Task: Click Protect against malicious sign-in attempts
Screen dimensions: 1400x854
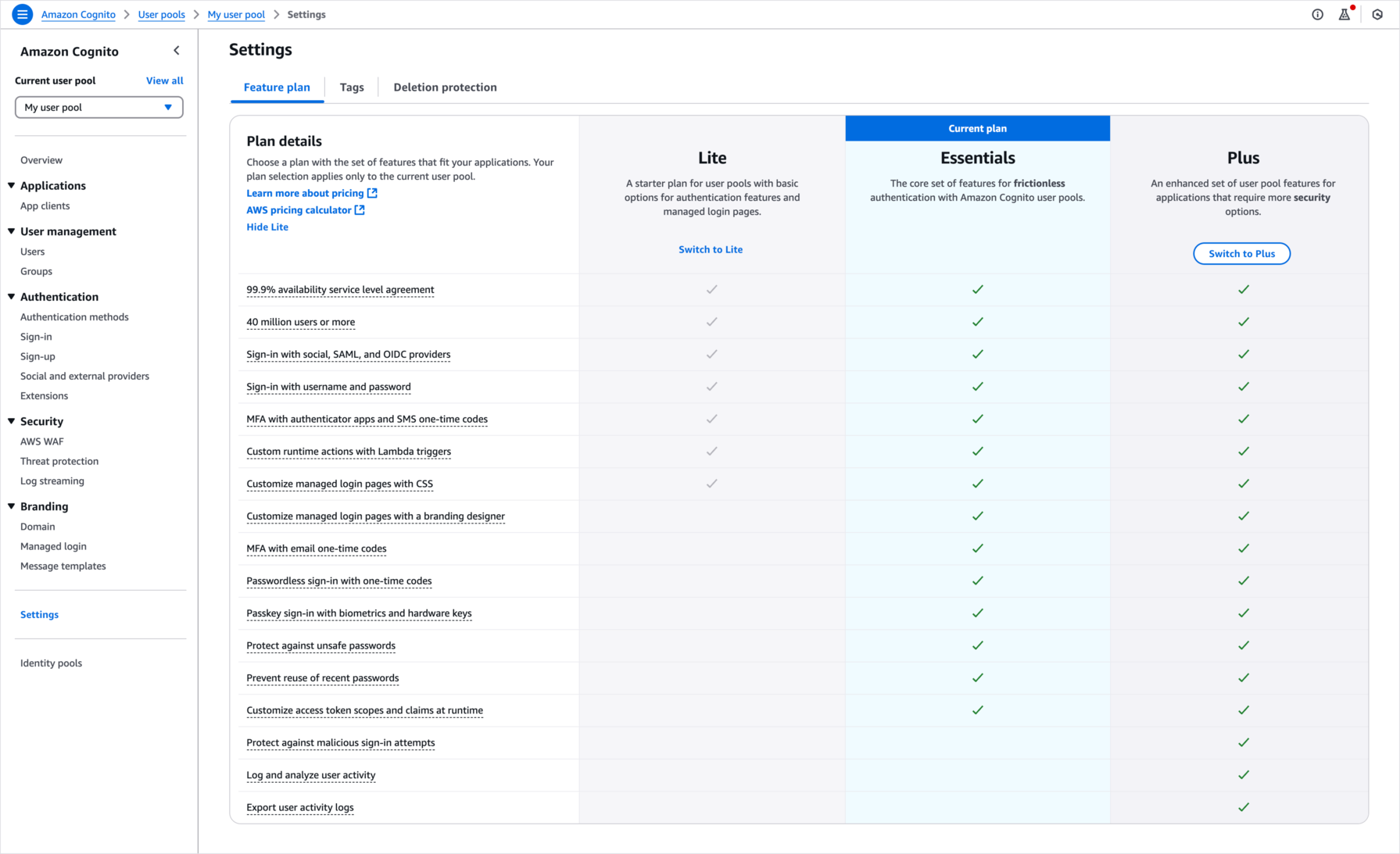Action: tap(341, 743)
